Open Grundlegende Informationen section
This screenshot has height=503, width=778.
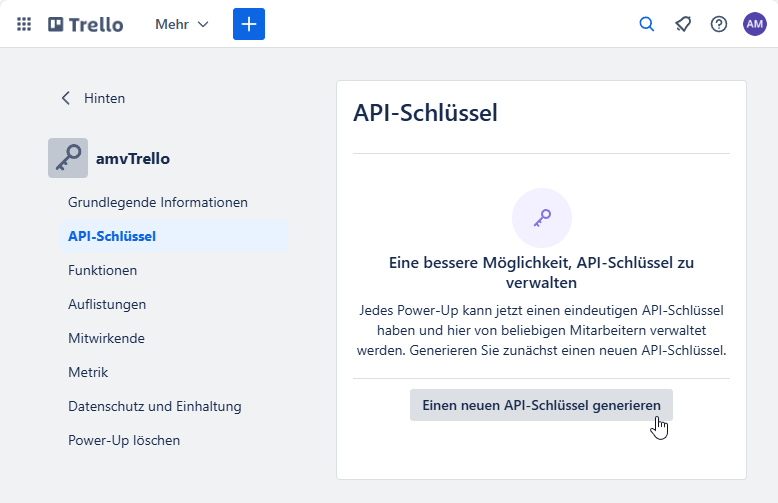(x=158, y=202)
